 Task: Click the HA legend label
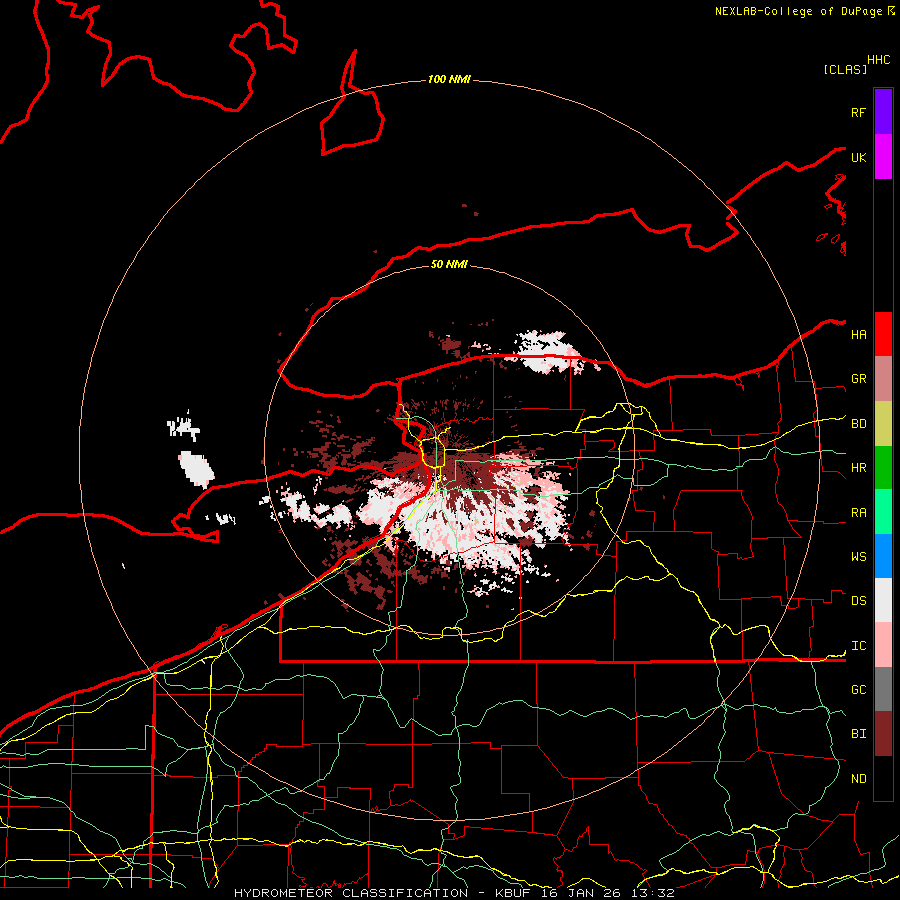coord(858,335)
